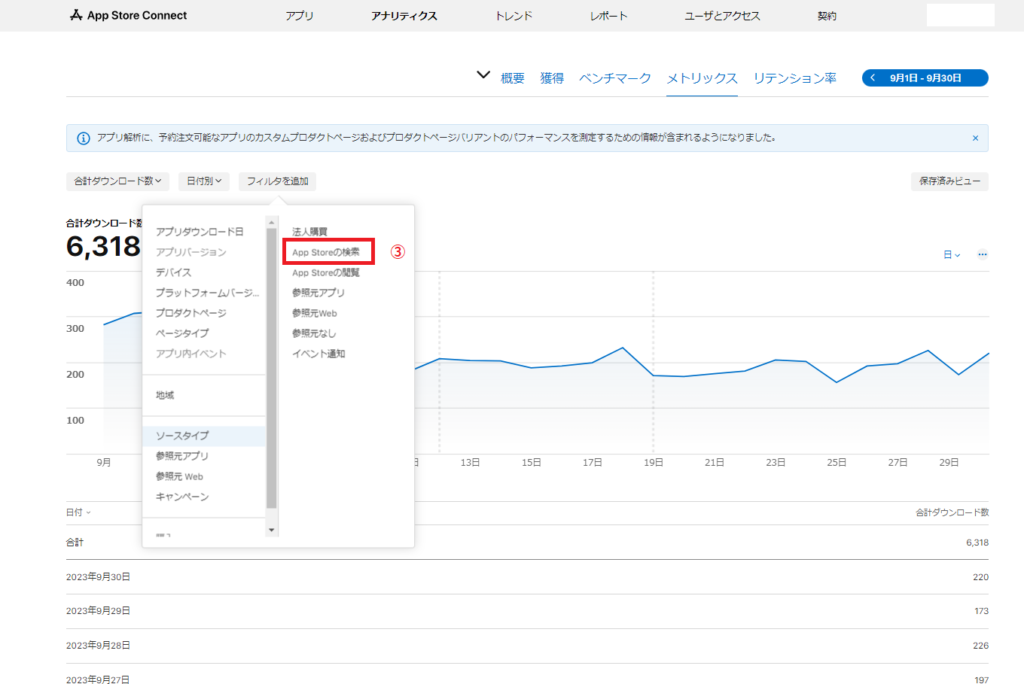Open the 契約 top menu
1024x684 pixels.
(x=827, y=16)
